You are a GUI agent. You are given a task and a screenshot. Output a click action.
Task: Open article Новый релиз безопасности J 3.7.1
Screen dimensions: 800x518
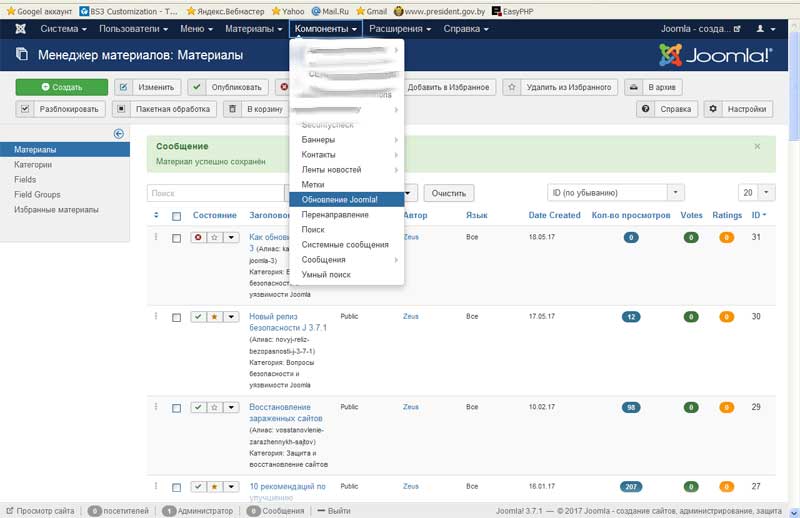tap(288, 322)
